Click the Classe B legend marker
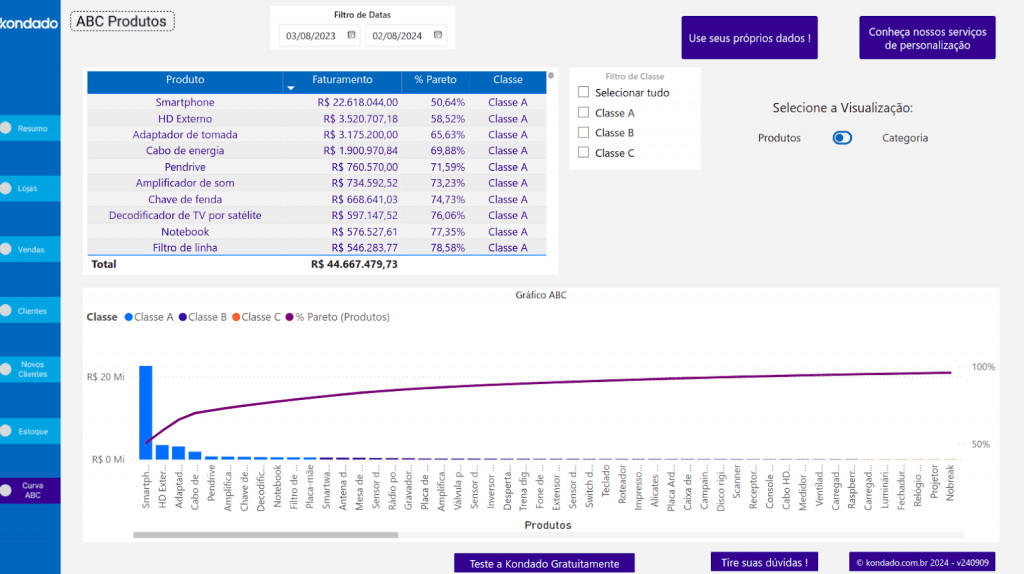1024x574 pixels. (x=183, y=317)
